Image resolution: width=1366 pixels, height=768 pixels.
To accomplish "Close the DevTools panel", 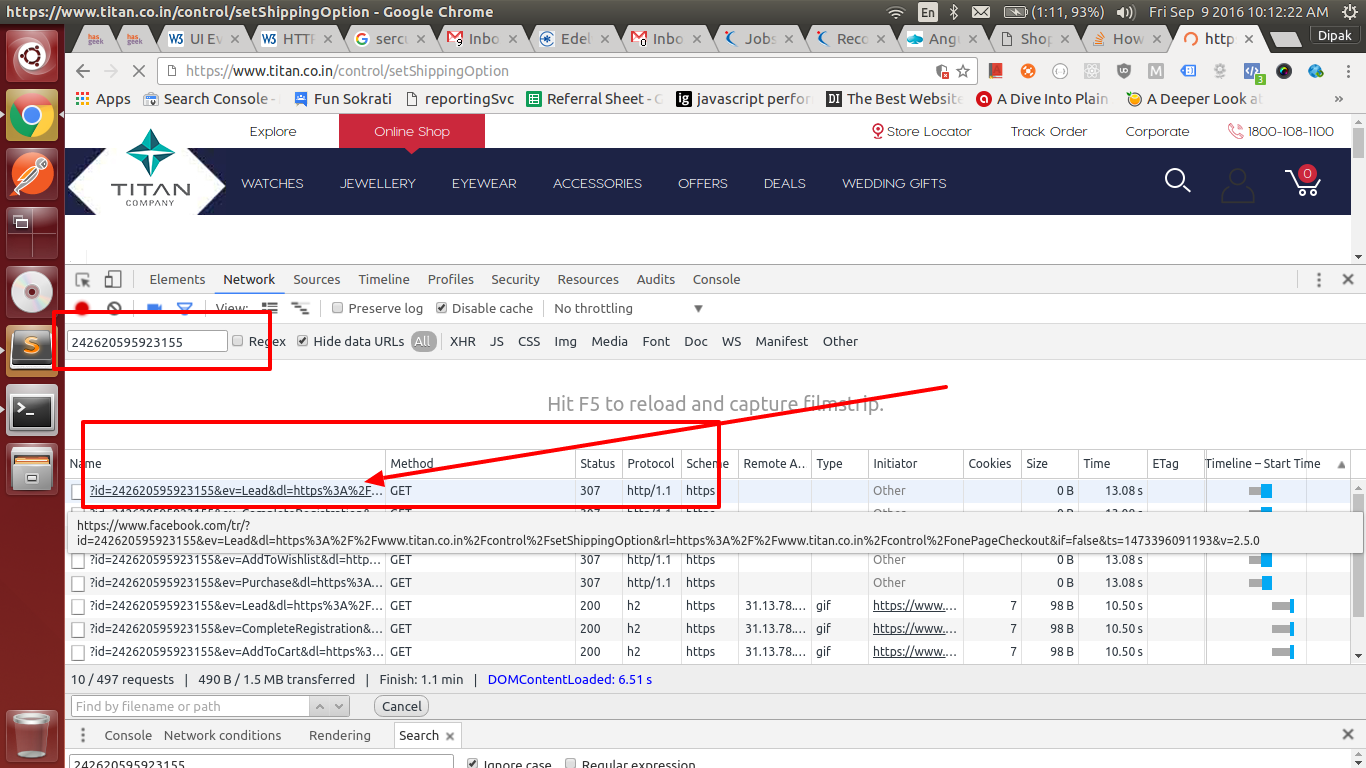I will (x=1348, y=280).
